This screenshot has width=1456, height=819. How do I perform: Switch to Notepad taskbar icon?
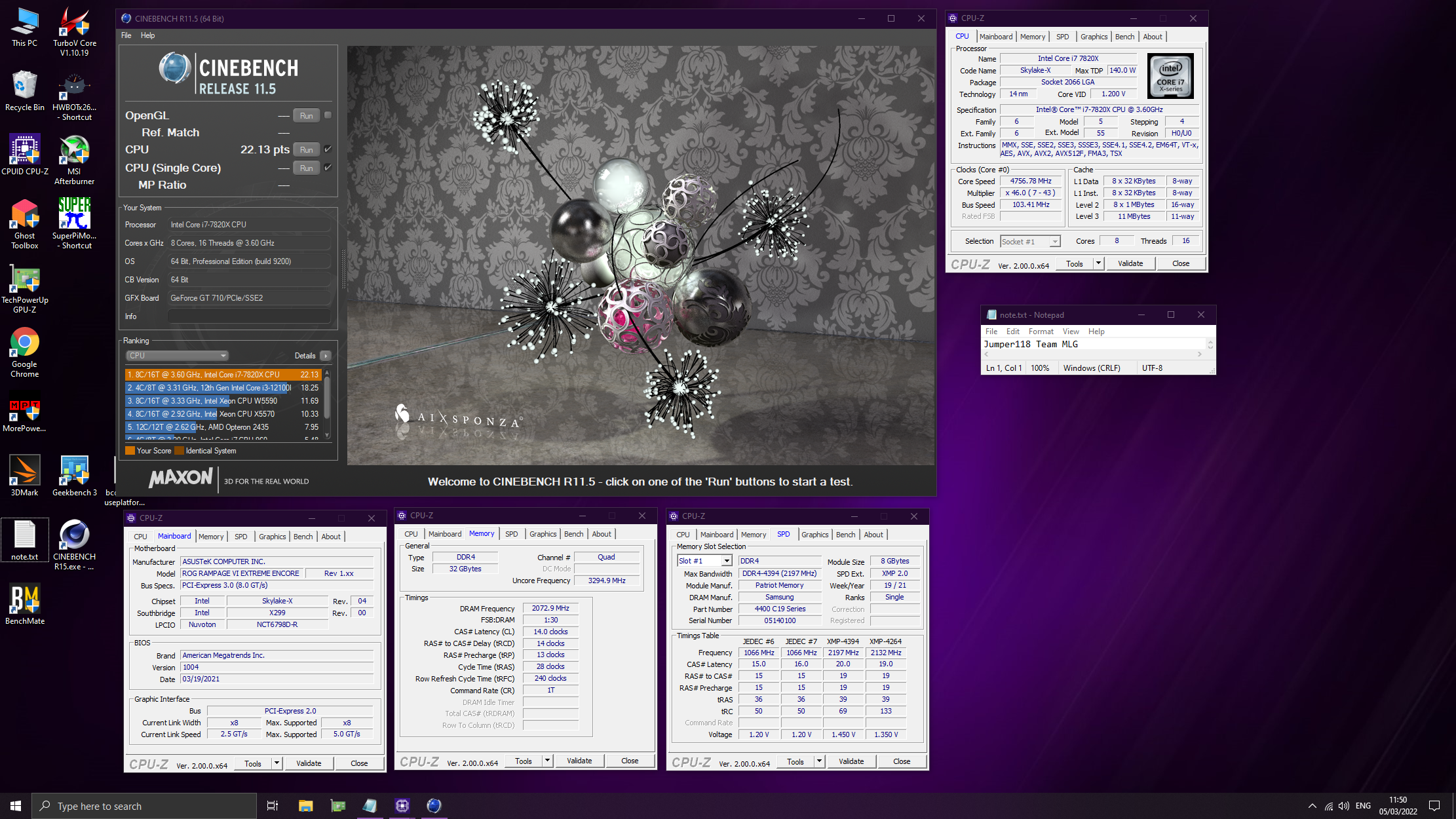pos(370,806)
